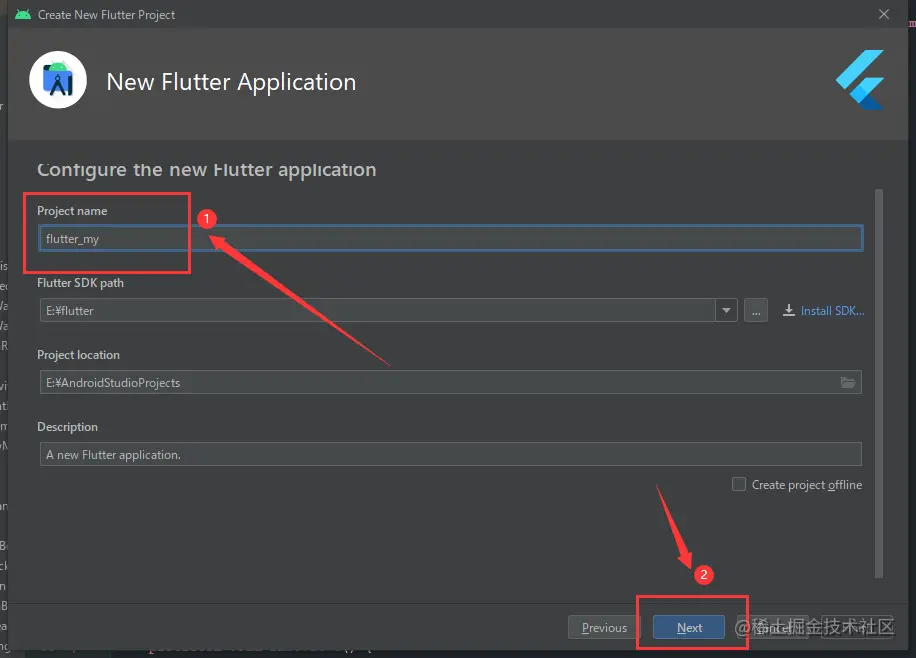916x658 pixels.
Task: Browse for SDK path with ellipsis button
Action: pos(756,310)
